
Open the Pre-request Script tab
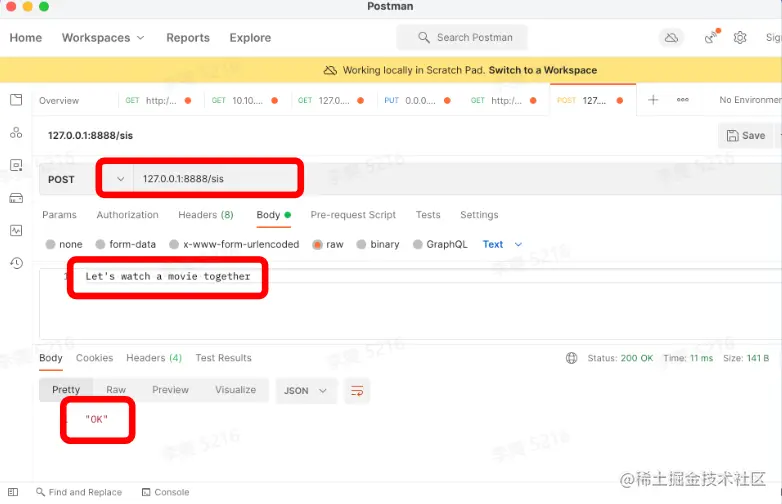(353, 215)
